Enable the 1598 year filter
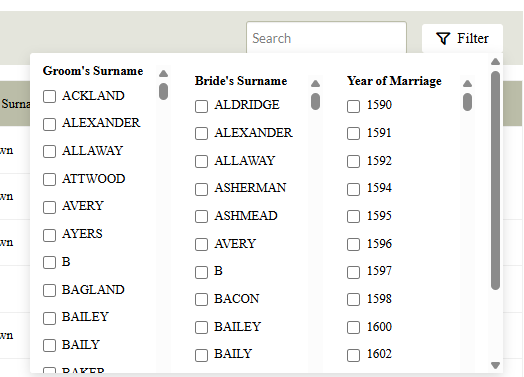Screen dimensions: 524x377 [354, 299]
